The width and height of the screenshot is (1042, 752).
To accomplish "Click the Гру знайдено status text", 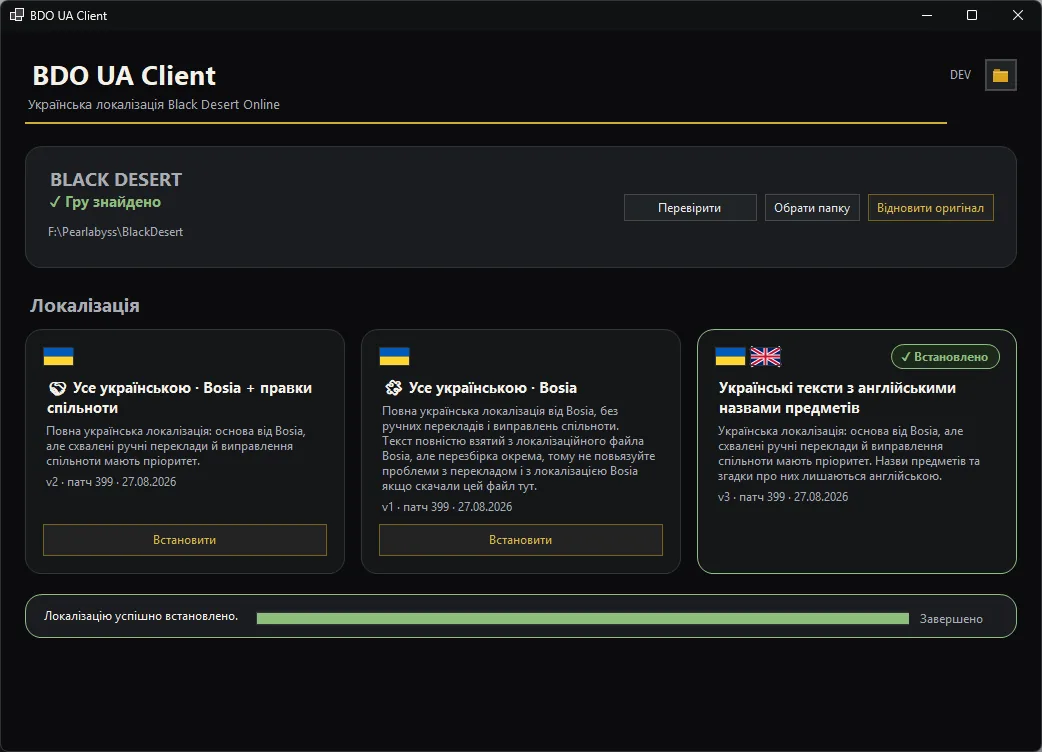I will pos(106,202).
